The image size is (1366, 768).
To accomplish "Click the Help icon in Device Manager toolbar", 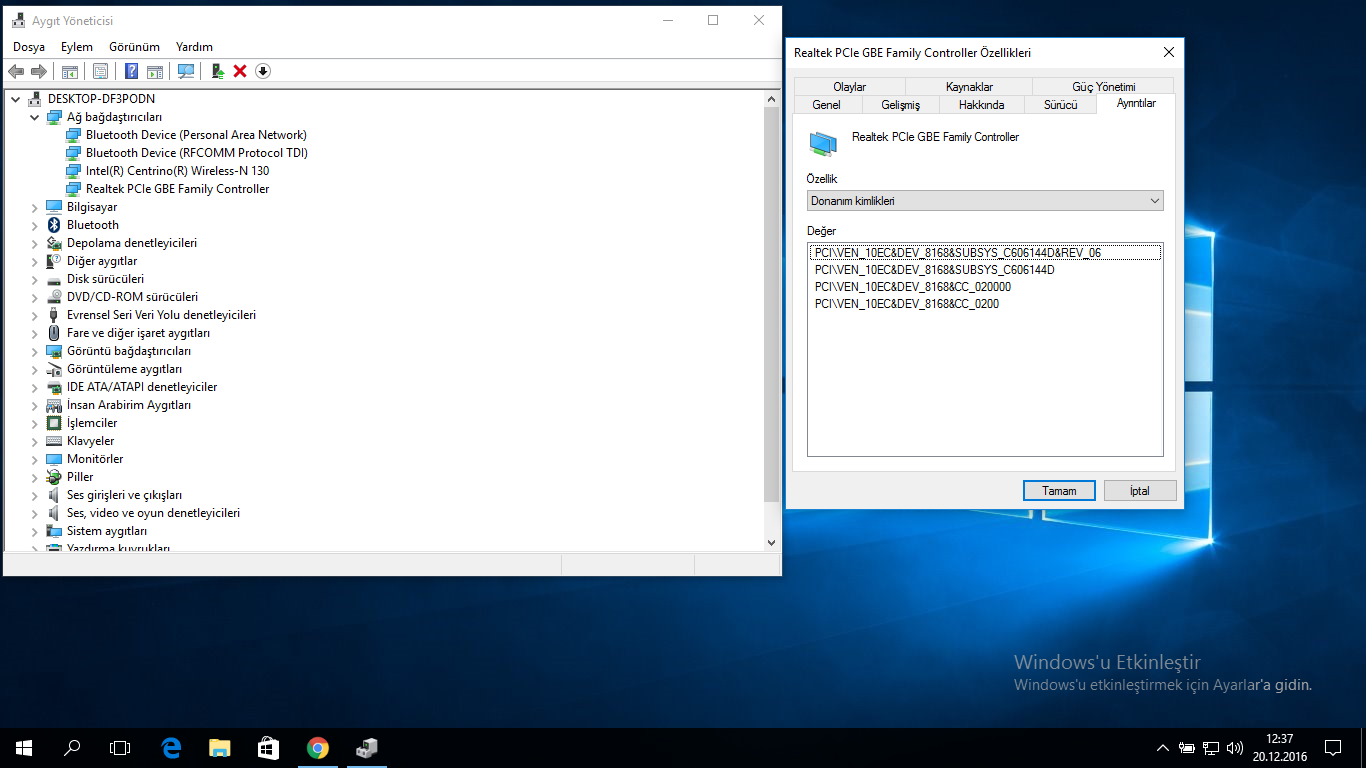I will [x=131, y=71].
